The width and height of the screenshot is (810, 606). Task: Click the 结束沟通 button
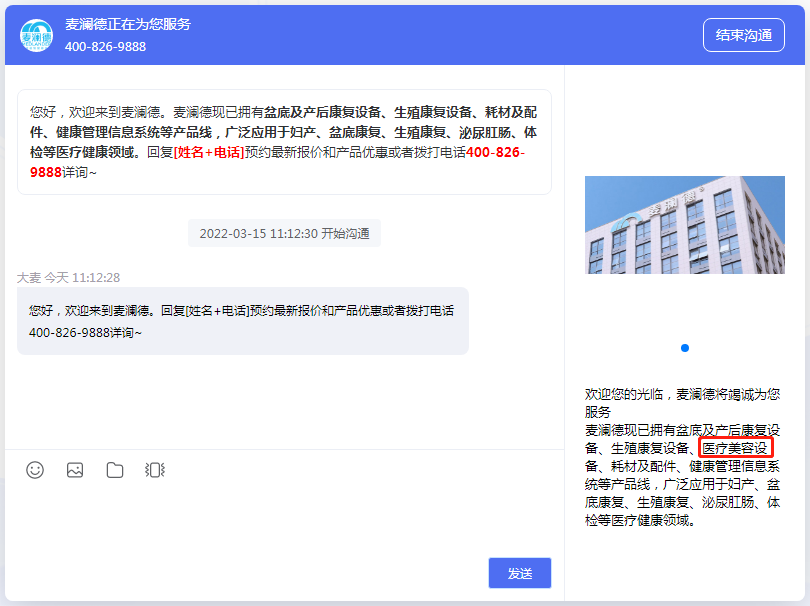point(743,35)
